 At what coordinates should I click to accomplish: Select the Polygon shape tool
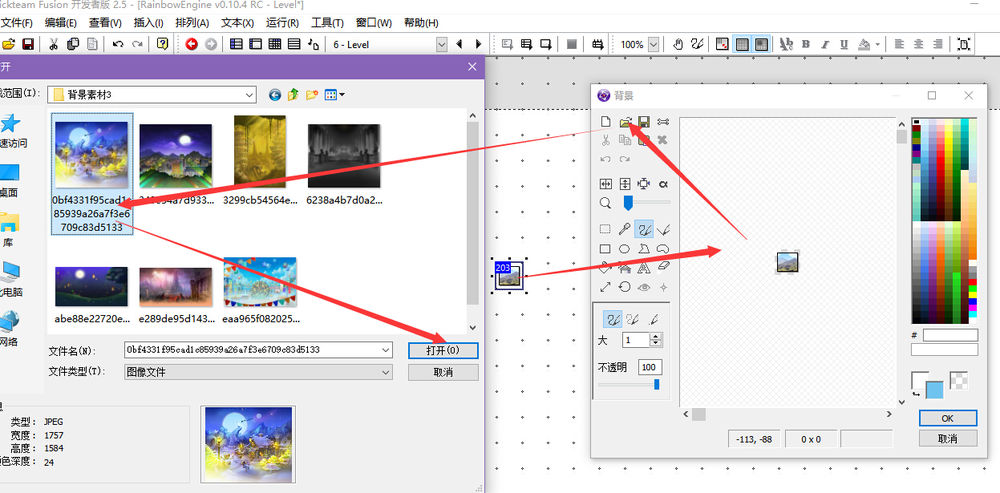[644, 249]
